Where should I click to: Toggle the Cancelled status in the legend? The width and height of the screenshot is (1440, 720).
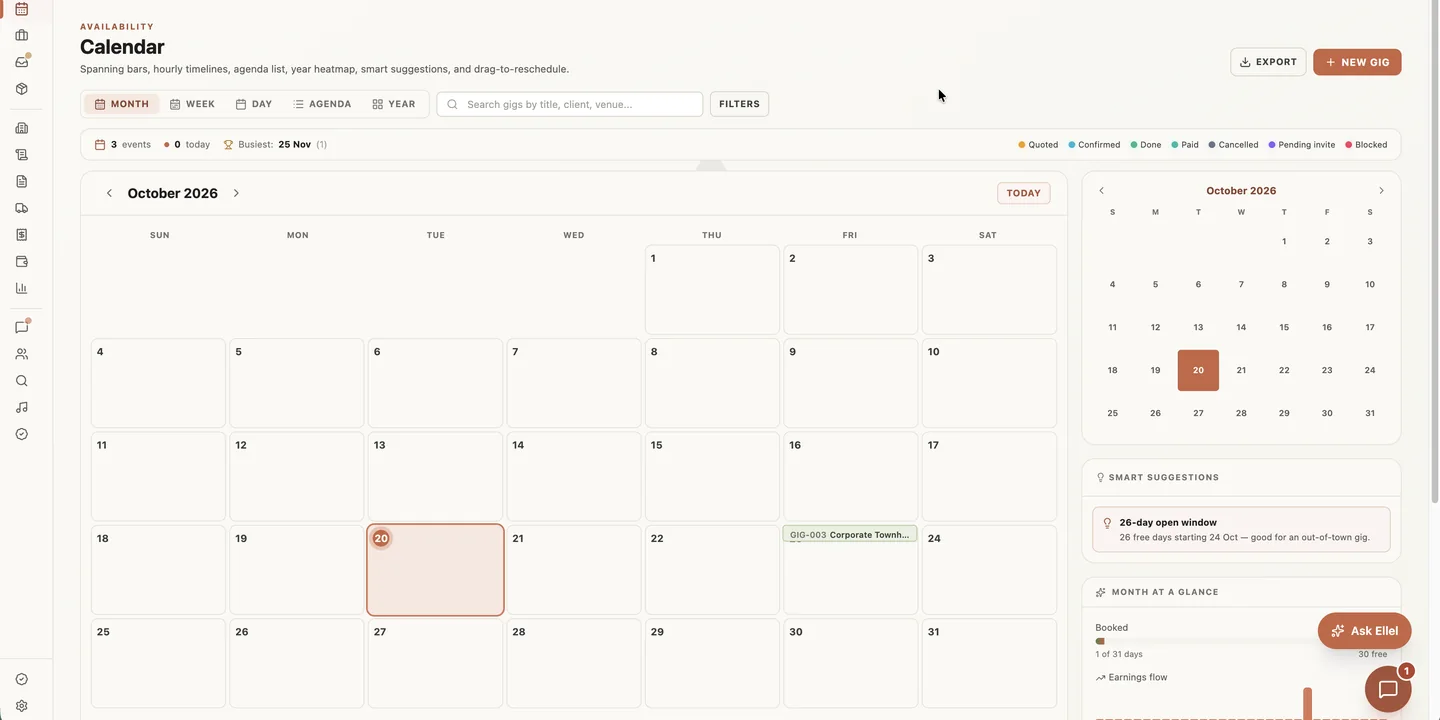pyautogui.click(x=1233, y=145)
